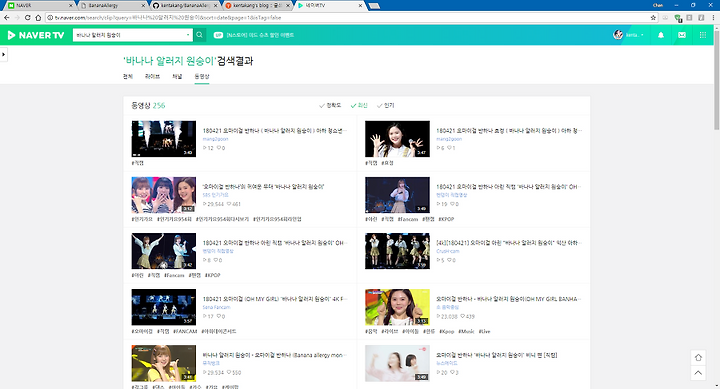
Task: Click the green shield extension icon
Action: pos(677,18)
